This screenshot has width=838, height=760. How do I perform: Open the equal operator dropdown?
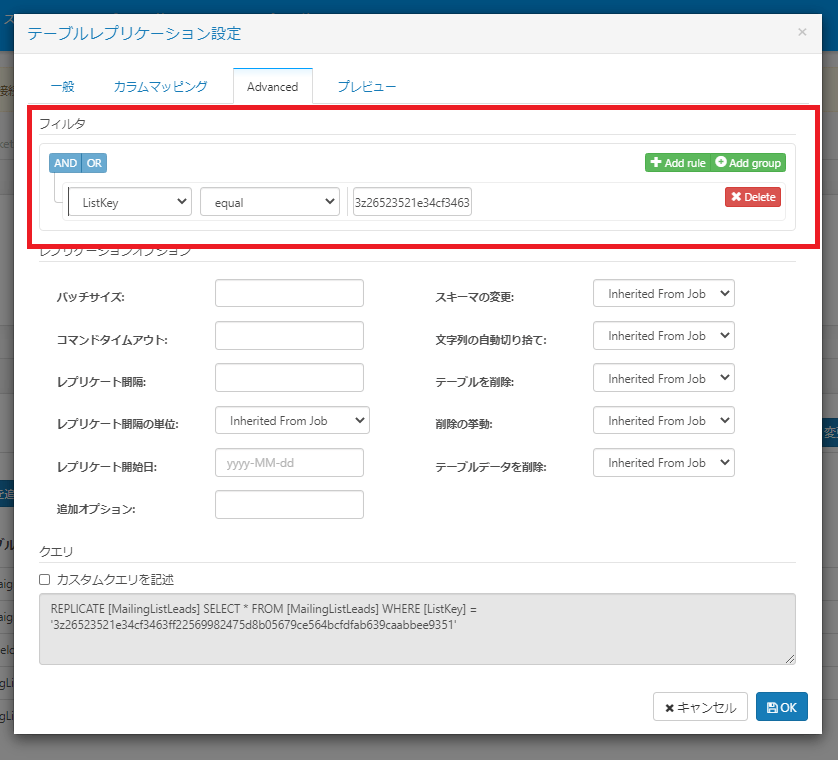point(270,202)
